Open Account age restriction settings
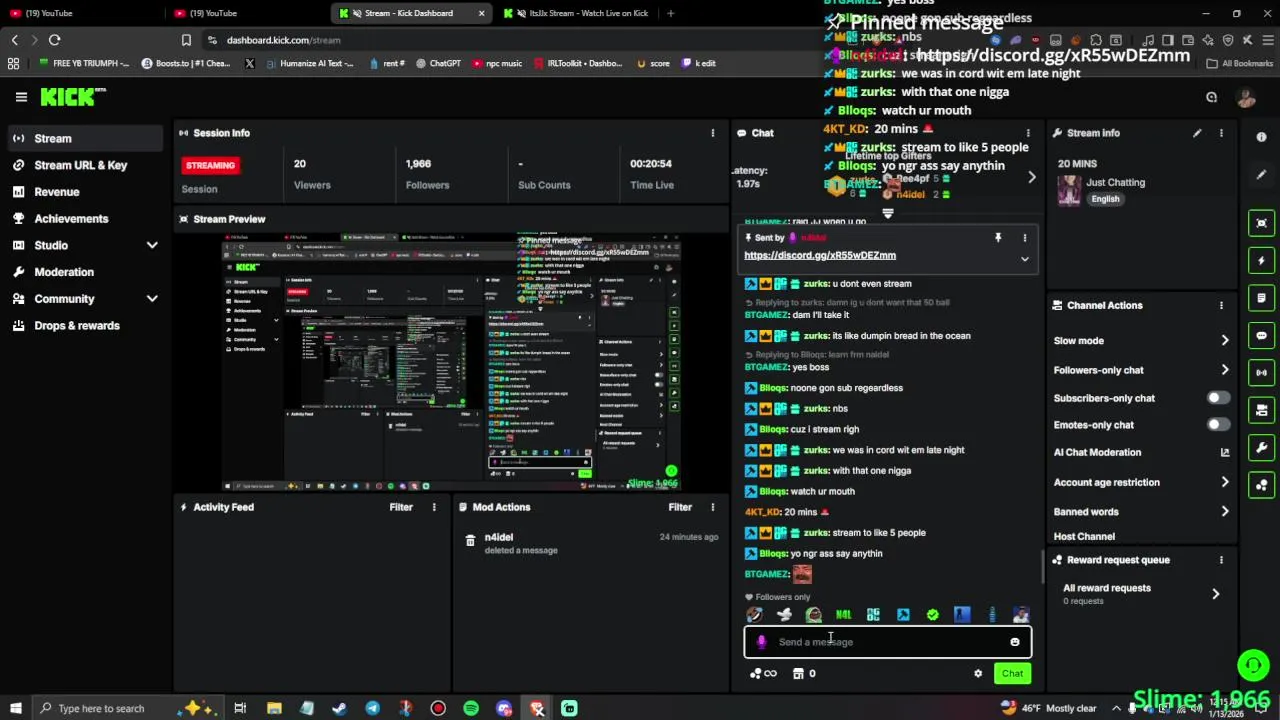The image size is (1280, 720). (x=1141, y=482)
